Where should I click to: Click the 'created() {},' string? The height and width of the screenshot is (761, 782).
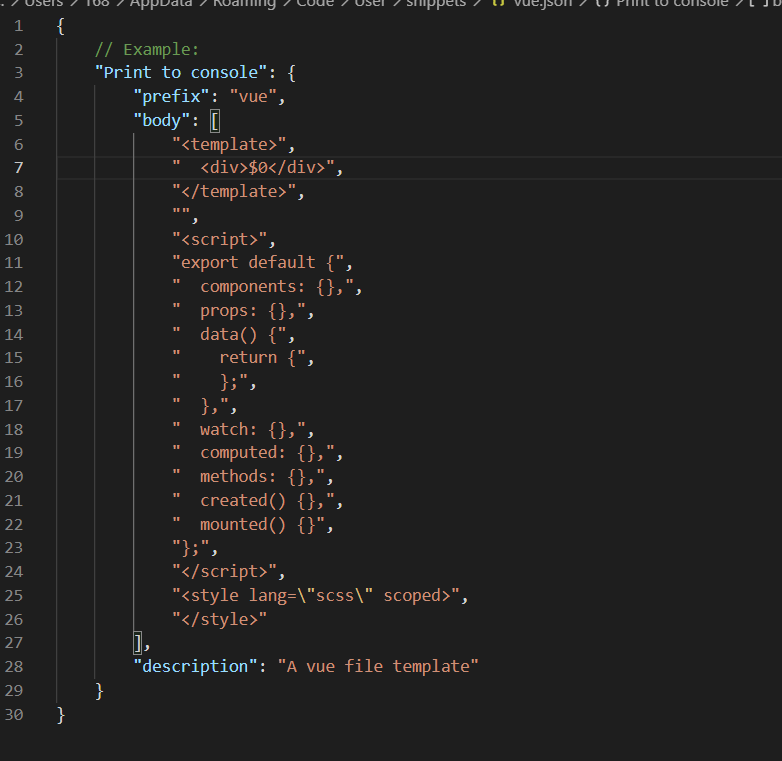(x=253, y=501)
